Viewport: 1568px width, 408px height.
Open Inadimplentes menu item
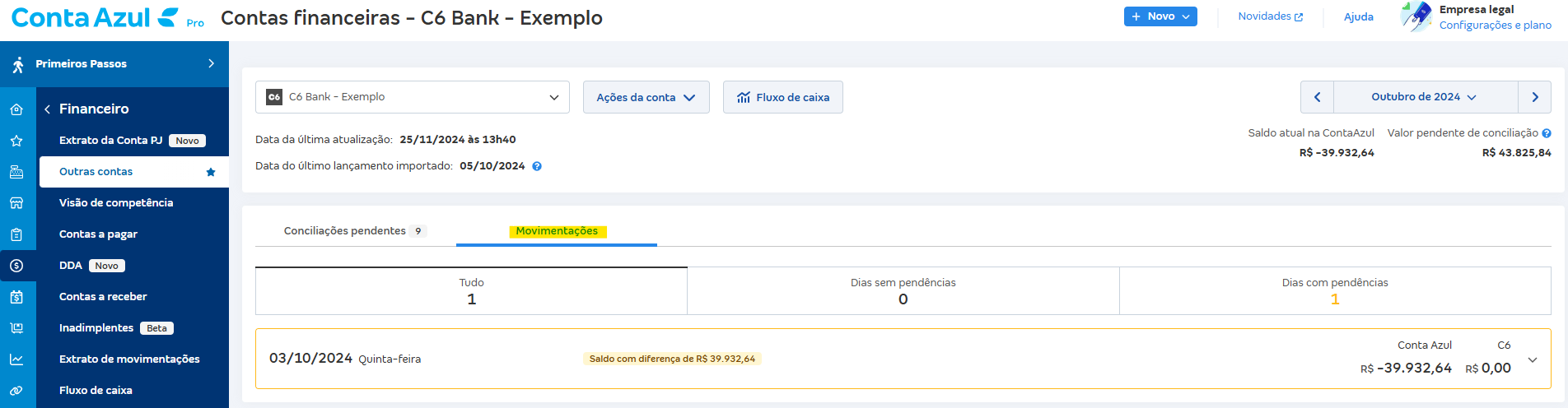point(134,328)
